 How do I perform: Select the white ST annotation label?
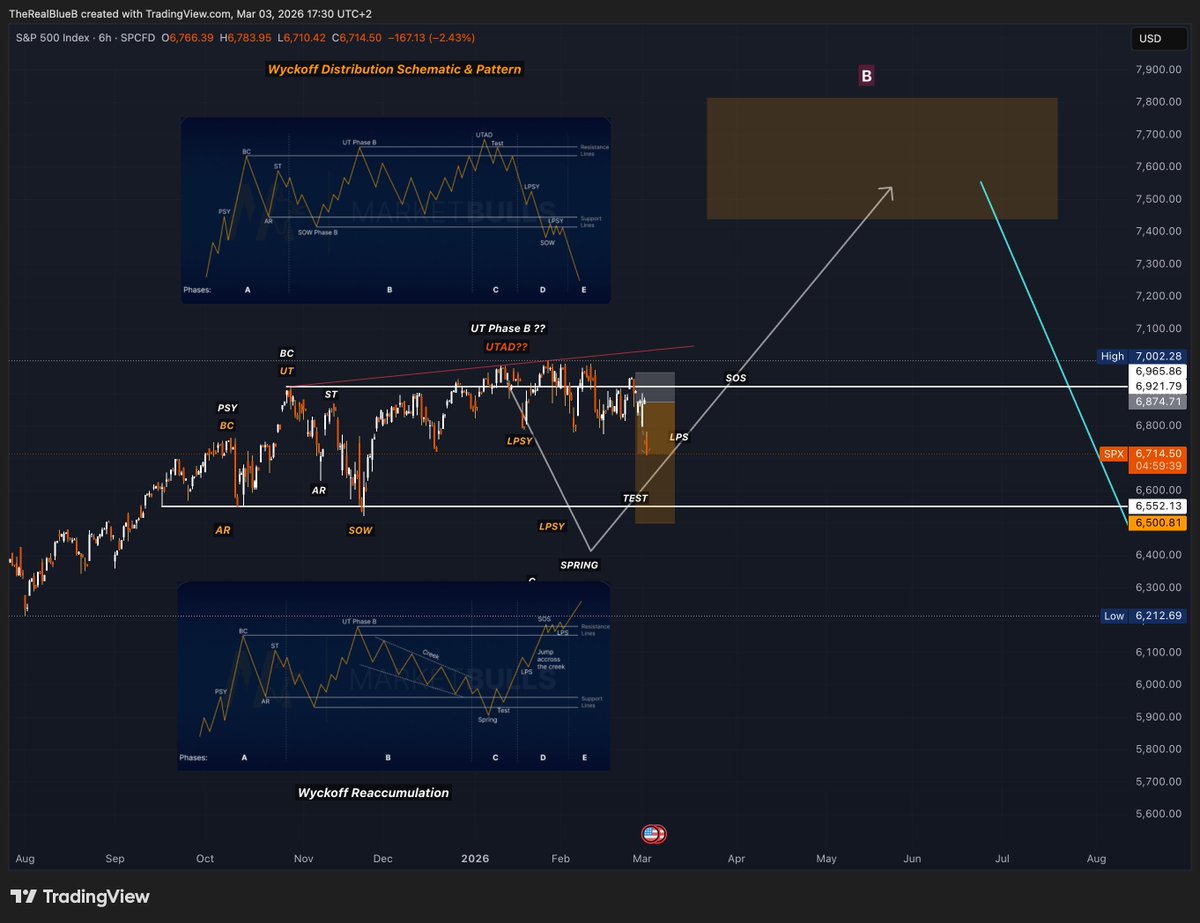click(331, 395)
